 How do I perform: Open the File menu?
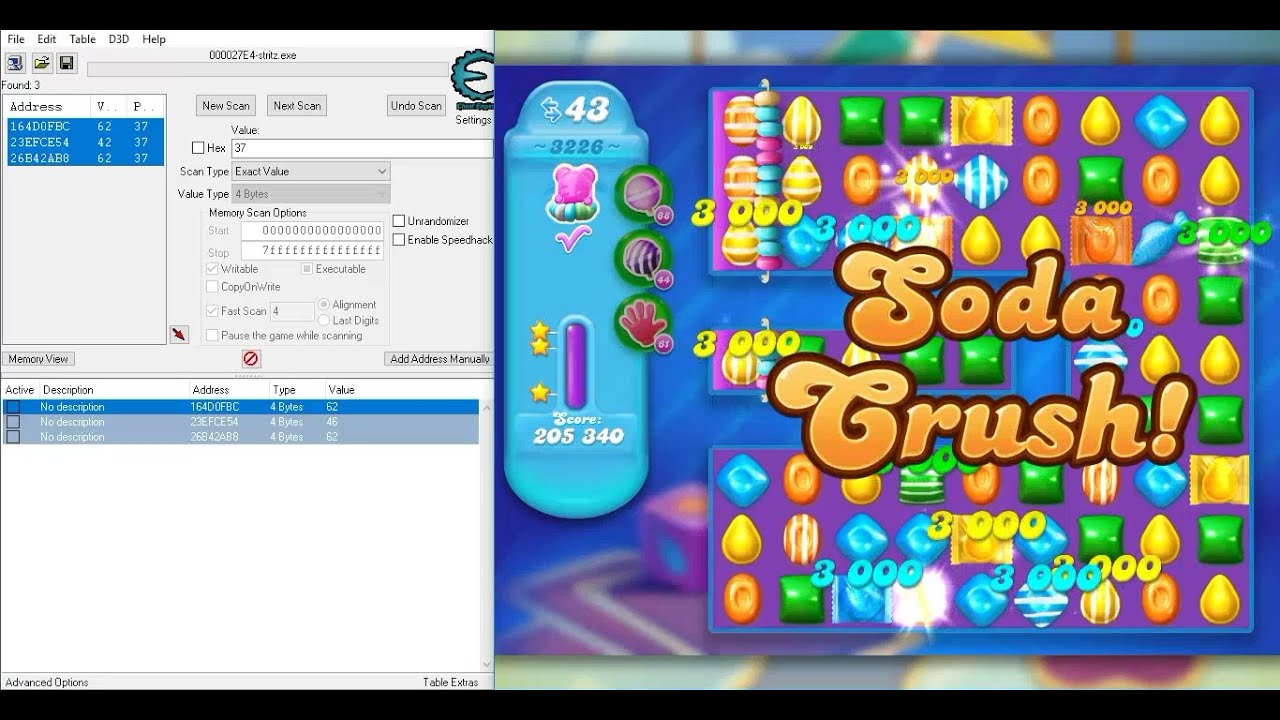[16, 39]
